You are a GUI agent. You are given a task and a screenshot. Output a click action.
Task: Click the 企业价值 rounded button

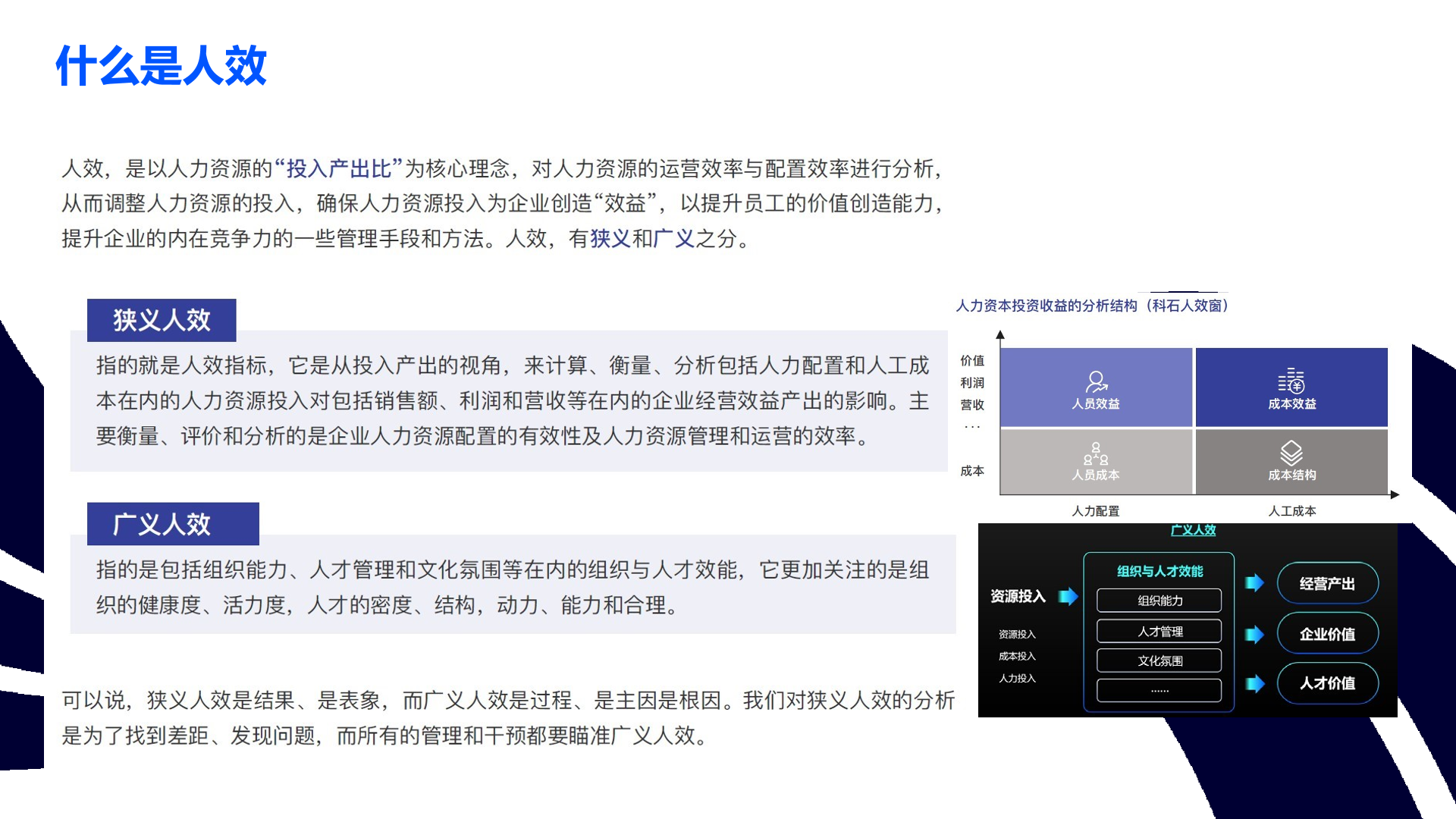click(x=1328, y=634)
